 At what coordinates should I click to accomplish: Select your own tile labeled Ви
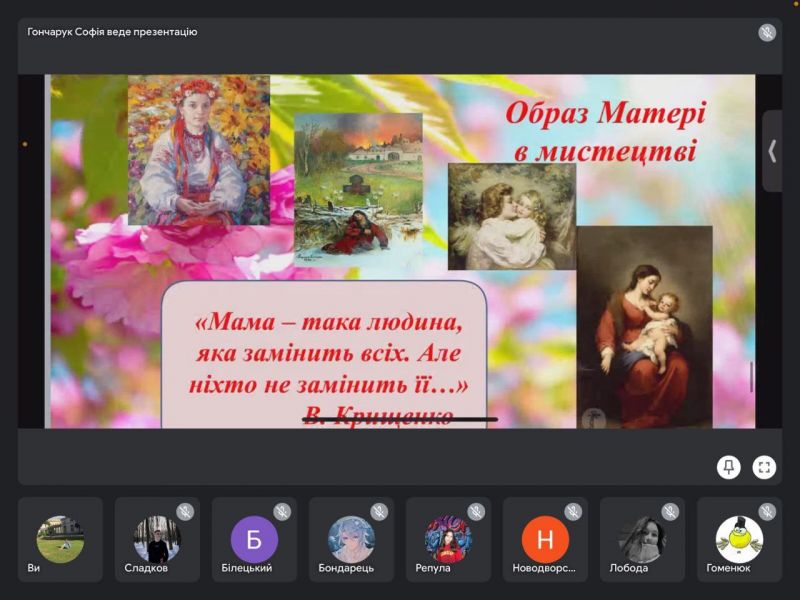pos(60,539)
